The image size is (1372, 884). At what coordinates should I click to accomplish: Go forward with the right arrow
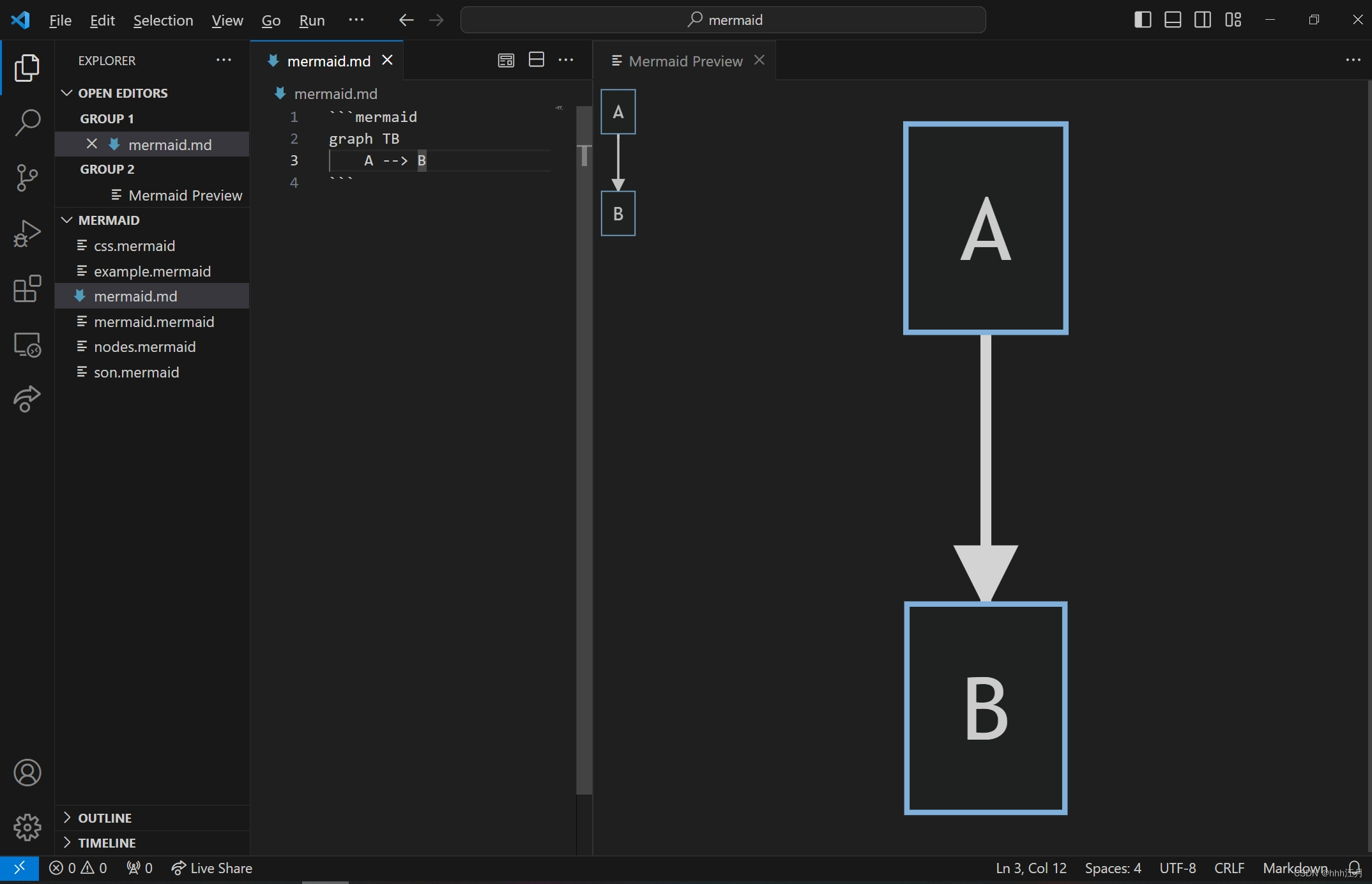[x=436, y=20]
